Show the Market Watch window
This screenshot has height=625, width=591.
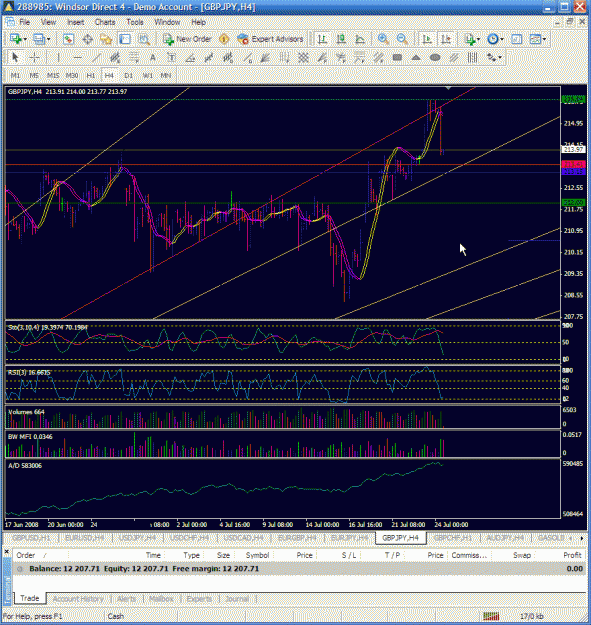68,39
